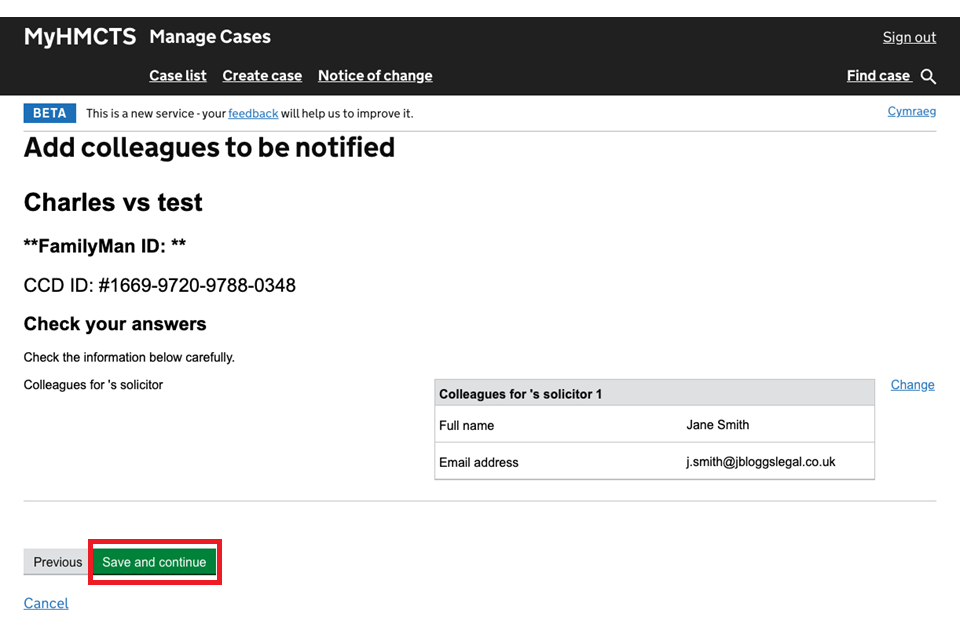960x640 pixels.
Task: Cancel the add colleagues process
Action: [46, 603]
